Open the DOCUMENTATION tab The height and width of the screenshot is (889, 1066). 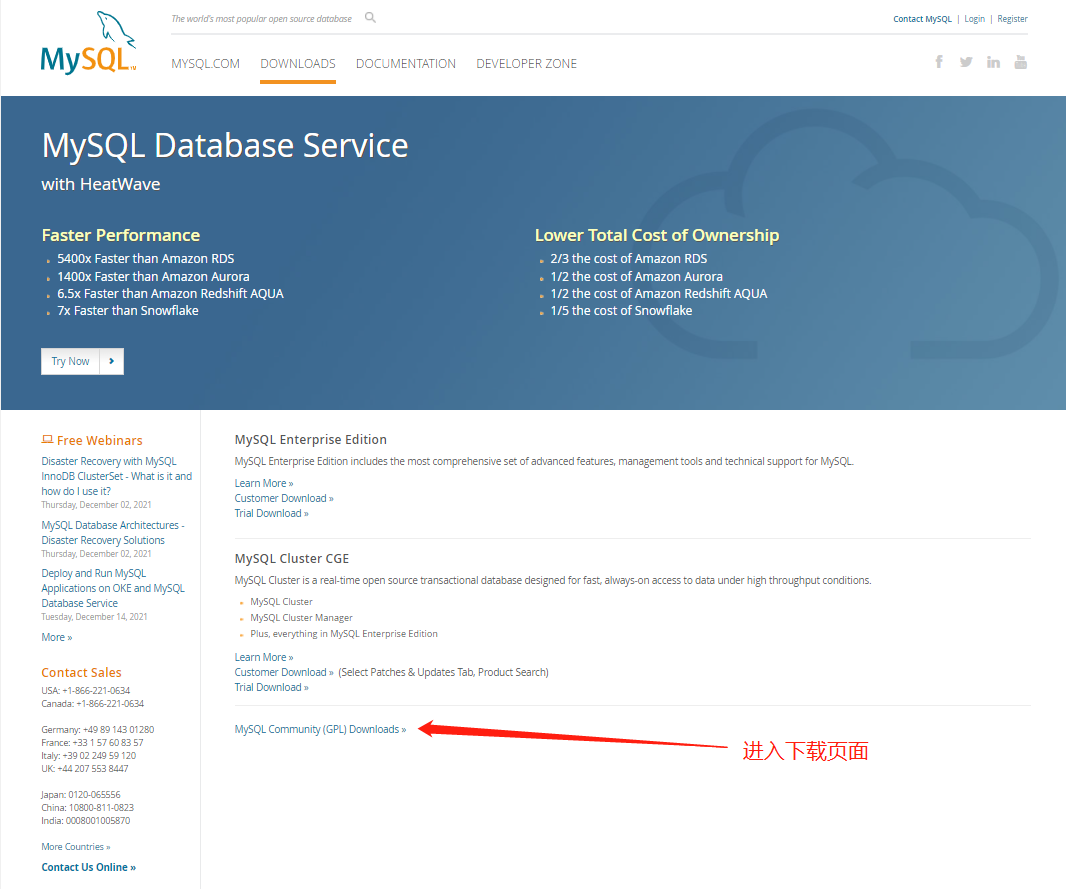pyautogui.click(x=406, y=64)
